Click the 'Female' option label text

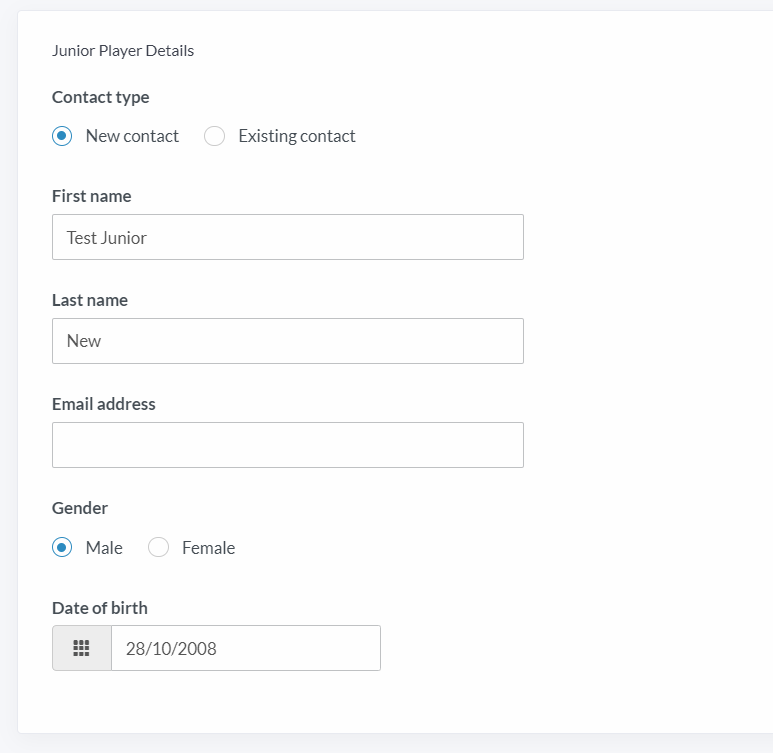click(209, 548)
